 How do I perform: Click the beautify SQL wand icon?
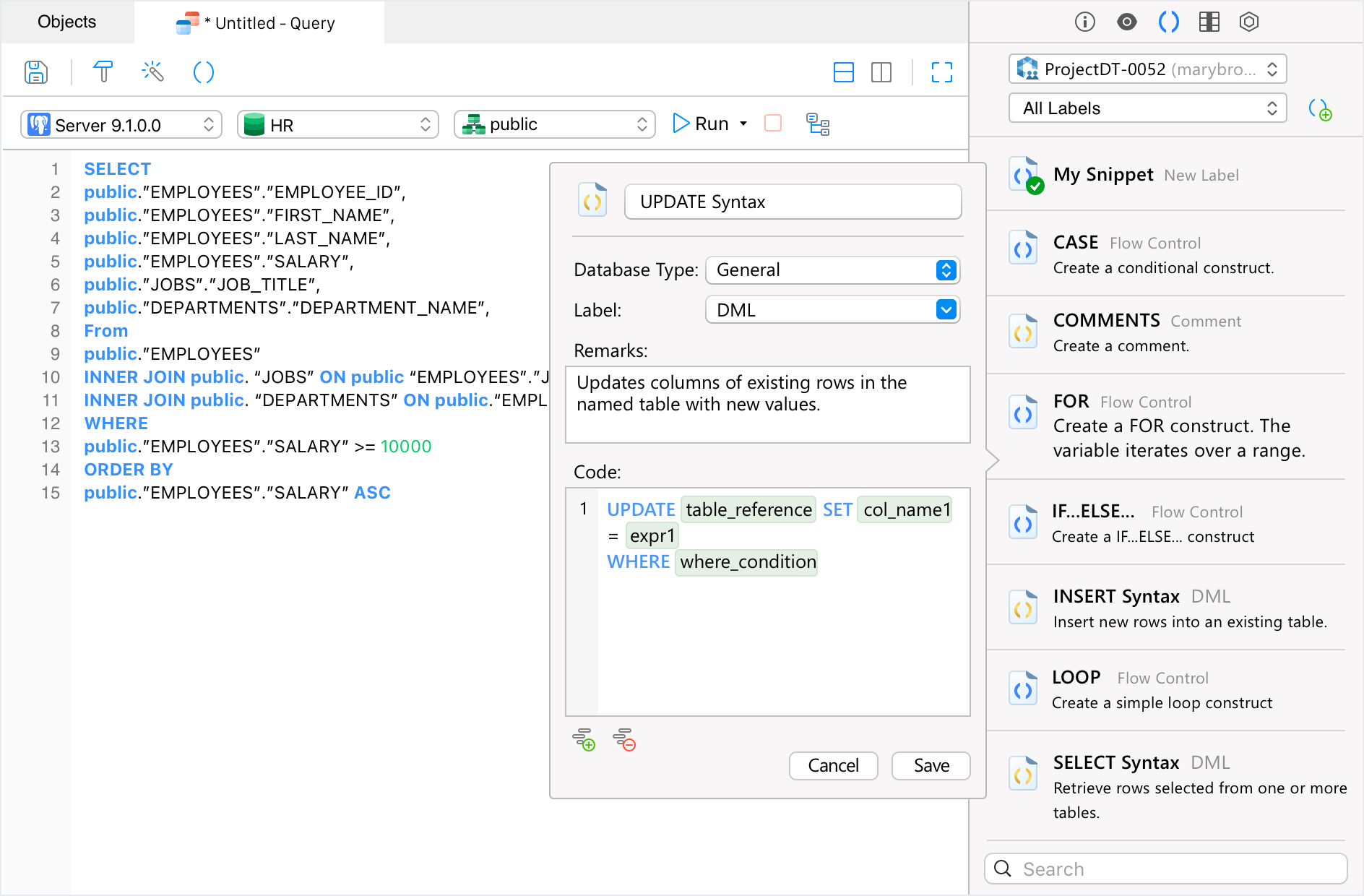click(153, 72)
